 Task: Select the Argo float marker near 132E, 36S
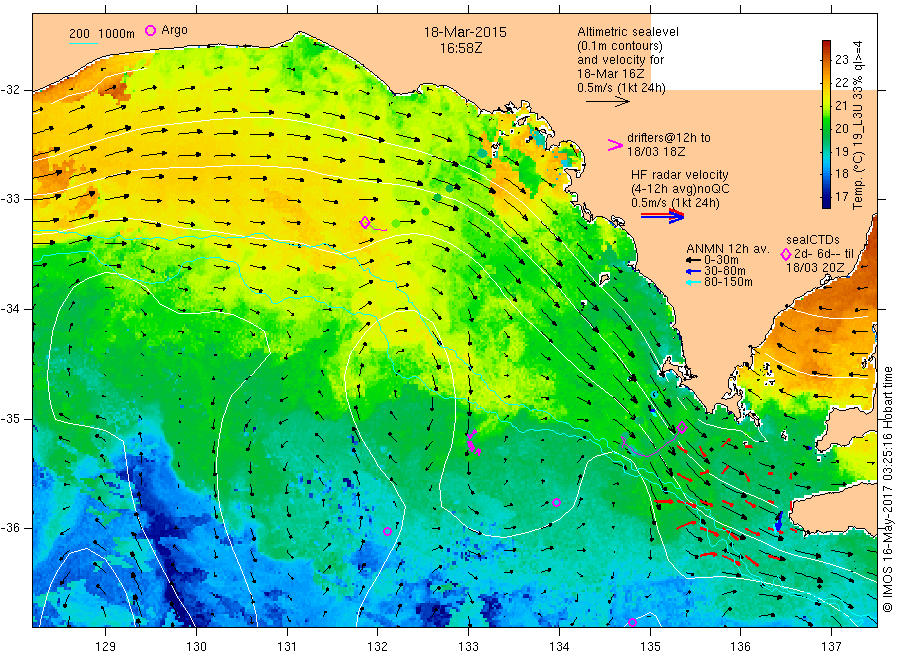pos(387,531)
